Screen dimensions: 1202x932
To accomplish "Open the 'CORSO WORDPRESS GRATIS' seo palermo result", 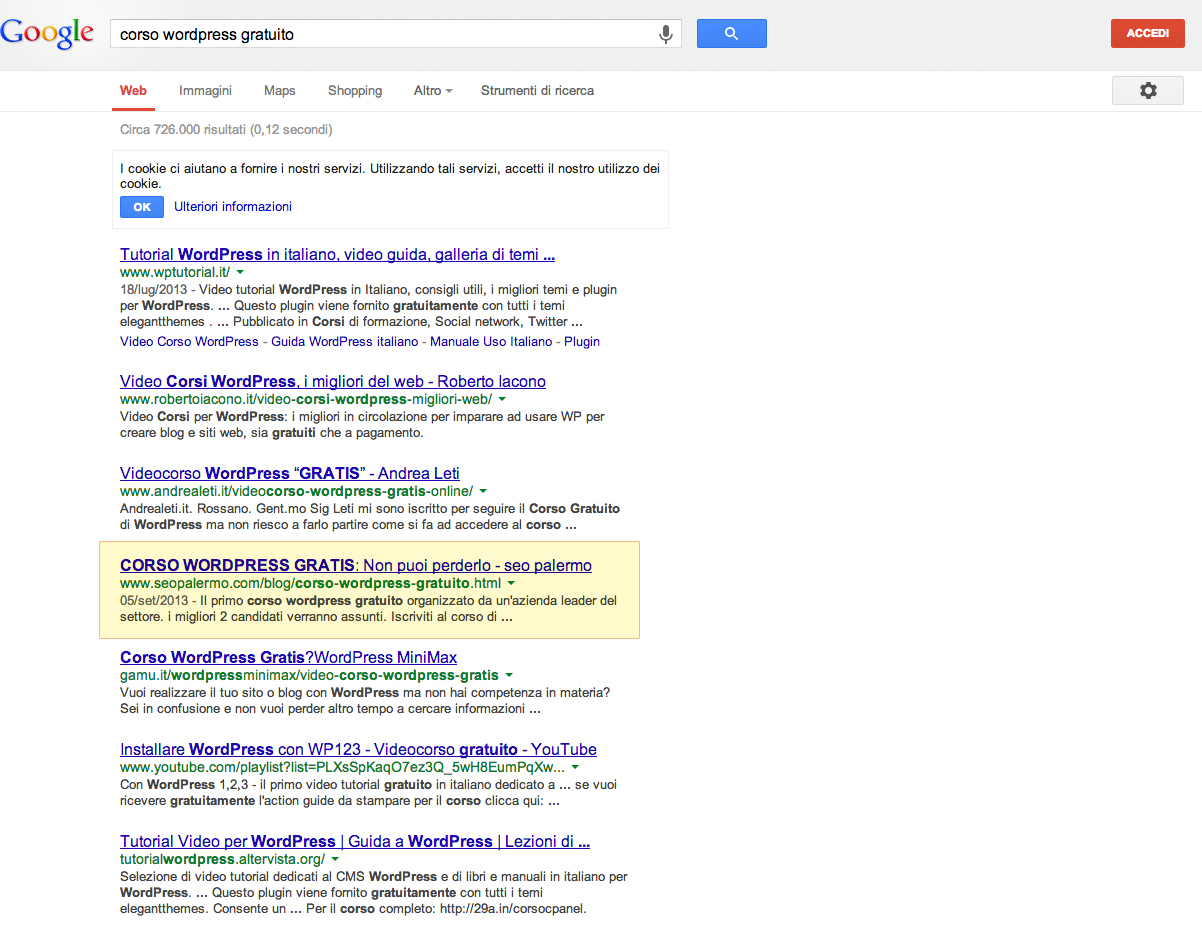I will 355,566.
